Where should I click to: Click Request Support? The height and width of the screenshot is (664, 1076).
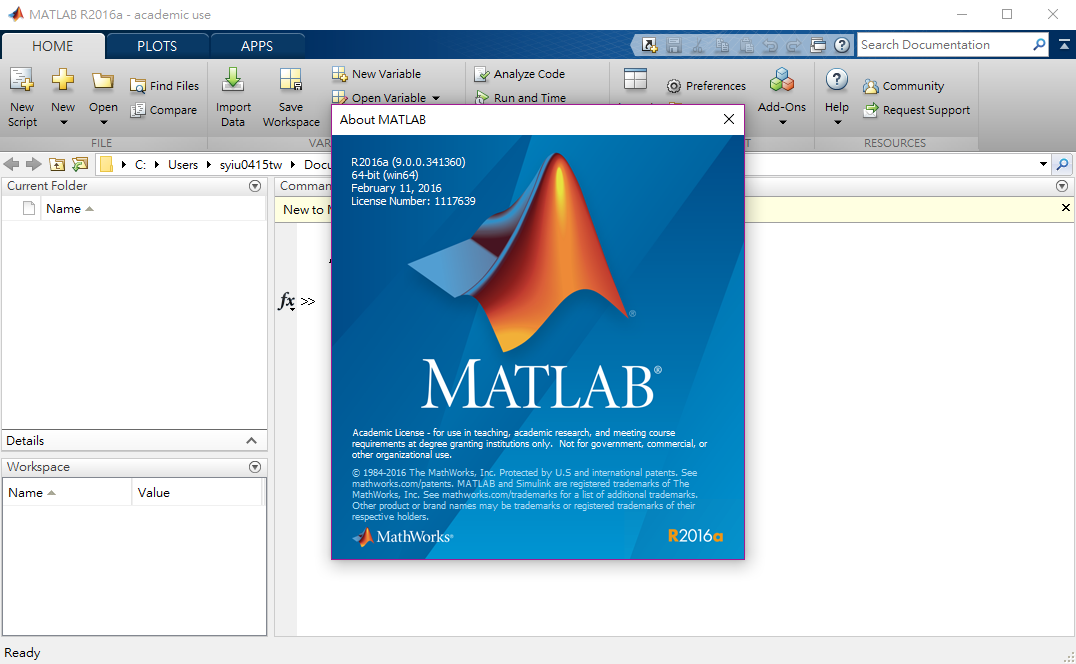[917, 110]
